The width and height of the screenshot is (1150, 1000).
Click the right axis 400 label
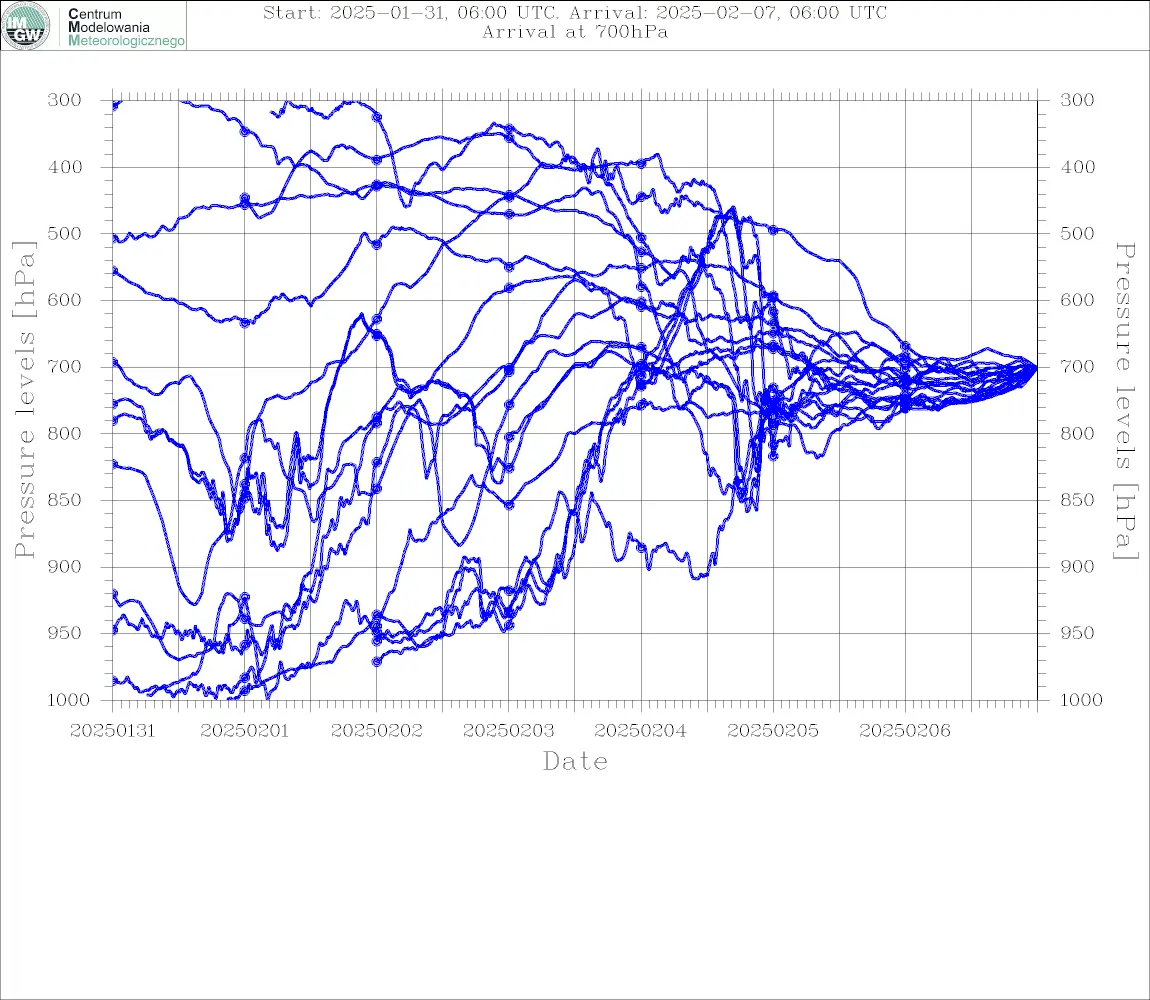[x=1077, y=167]
